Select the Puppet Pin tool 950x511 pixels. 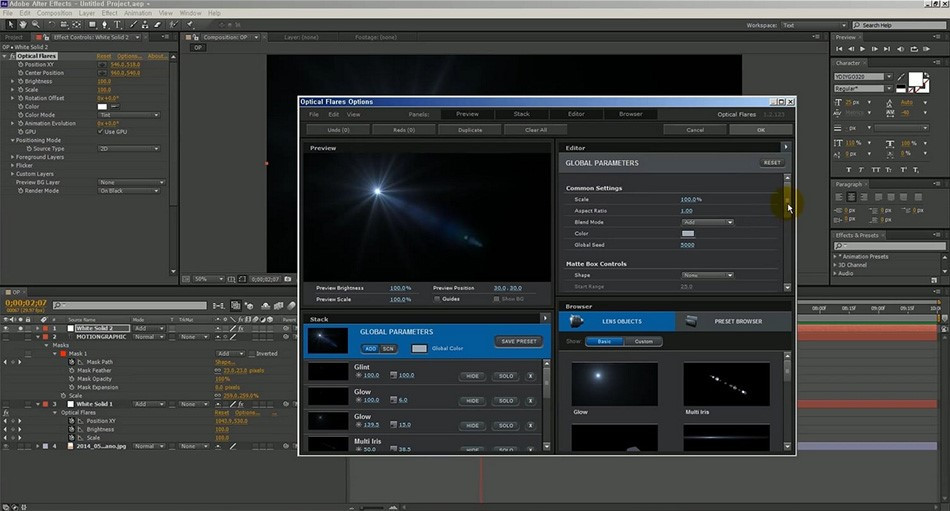tap(190, 25)
